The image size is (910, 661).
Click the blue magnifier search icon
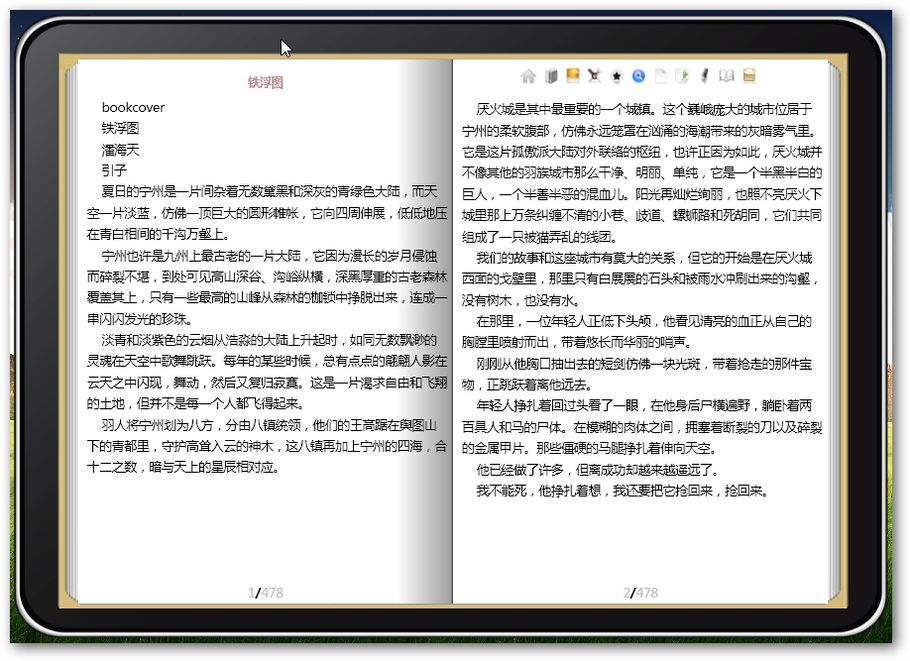(x=639, y=76)
